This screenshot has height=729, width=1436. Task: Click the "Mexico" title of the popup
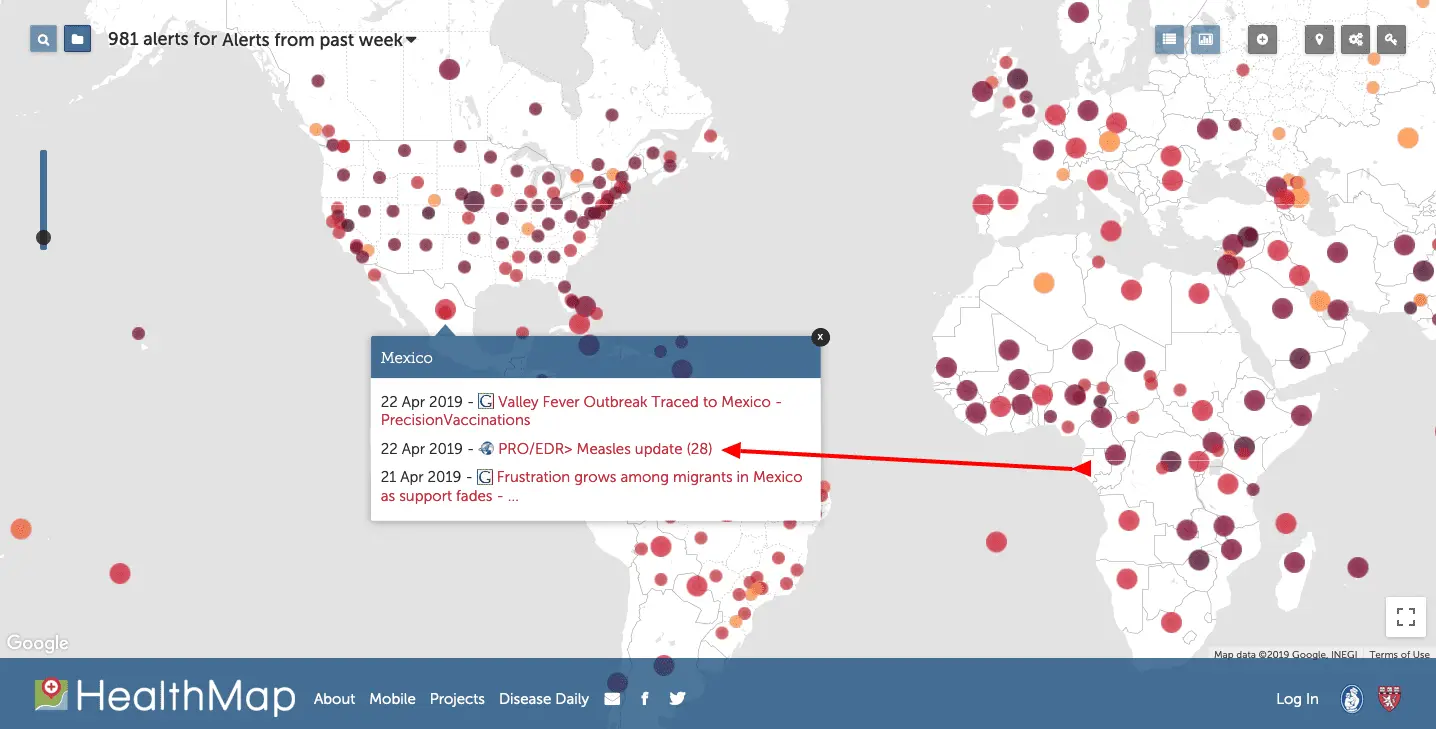pos(407,358)
